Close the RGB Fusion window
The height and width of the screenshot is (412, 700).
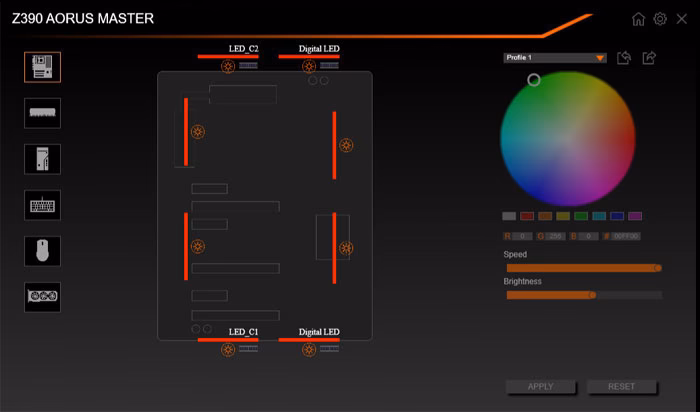(x=681, y=19)
